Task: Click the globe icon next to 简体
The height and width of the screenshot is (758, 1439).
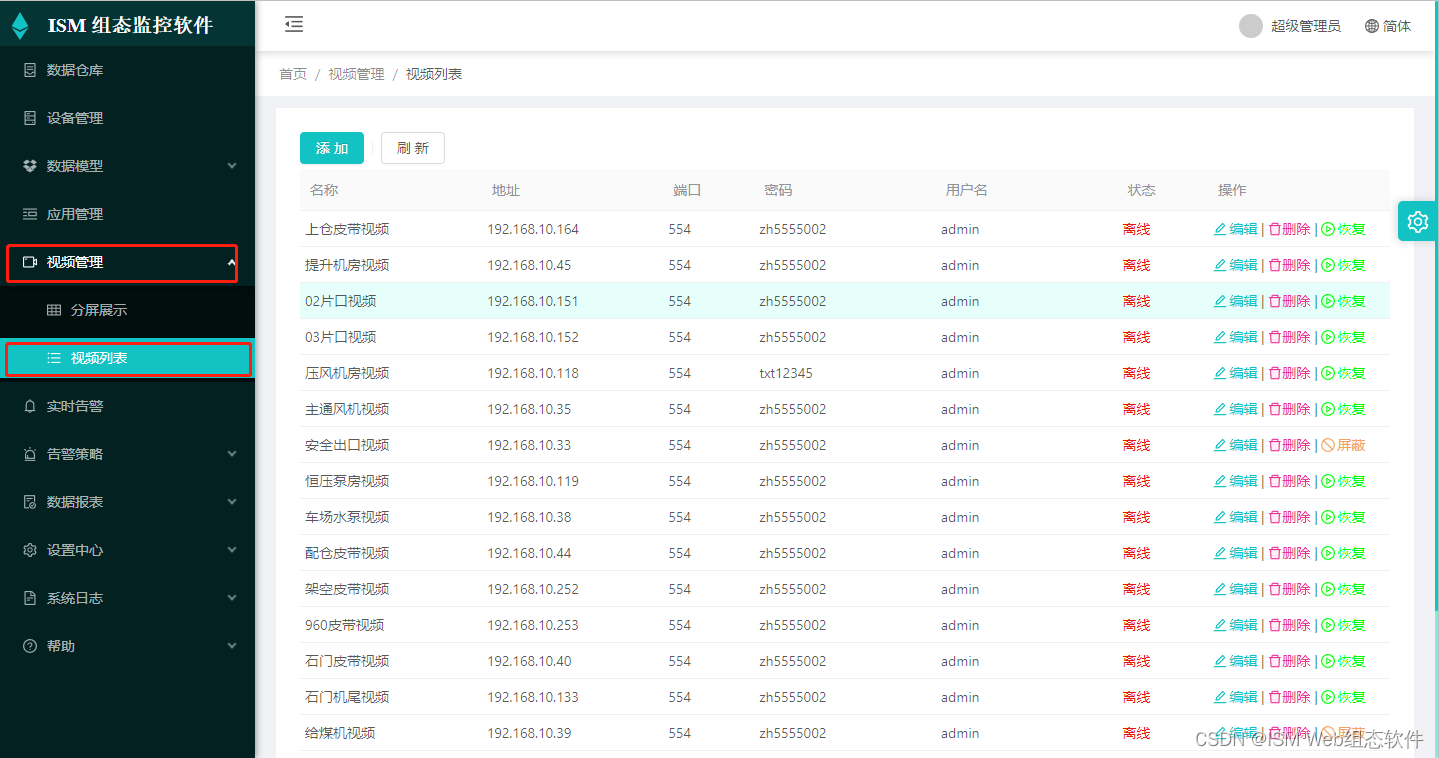Action: (1368, 25)
